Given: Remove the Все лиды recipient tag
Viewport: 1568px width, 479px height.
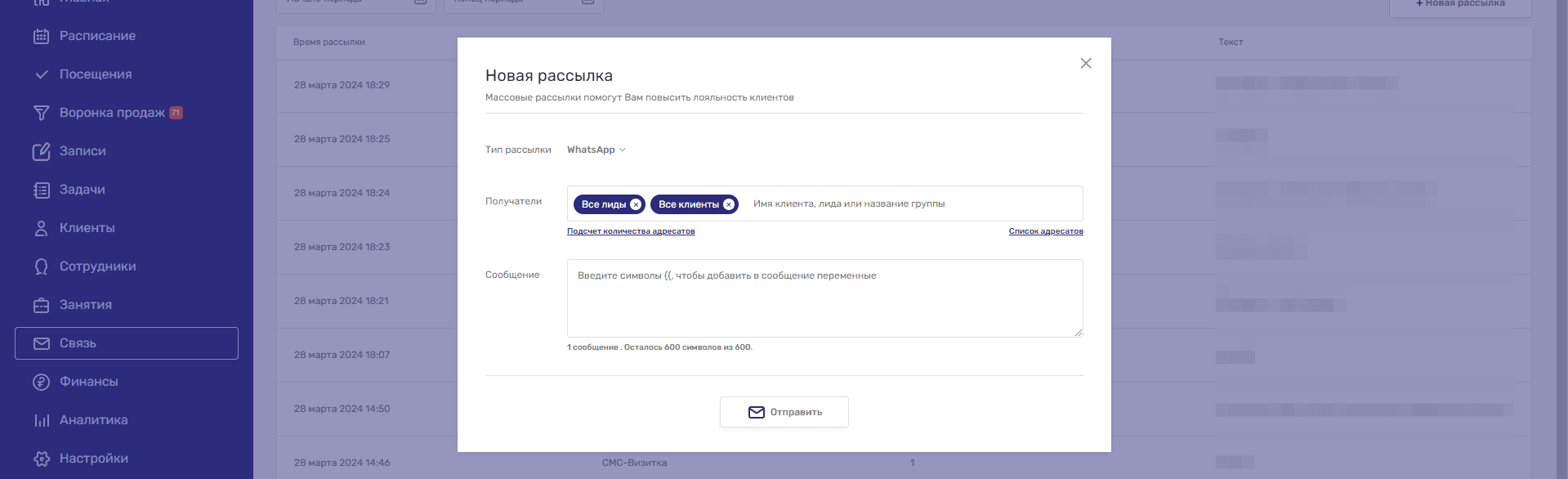Looking at the screenshot, I should pyautogui.click(x=636, y=204).
